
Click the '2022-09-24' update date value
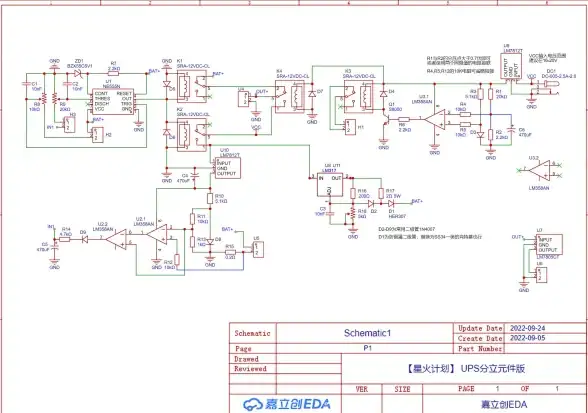click(528, 328)
